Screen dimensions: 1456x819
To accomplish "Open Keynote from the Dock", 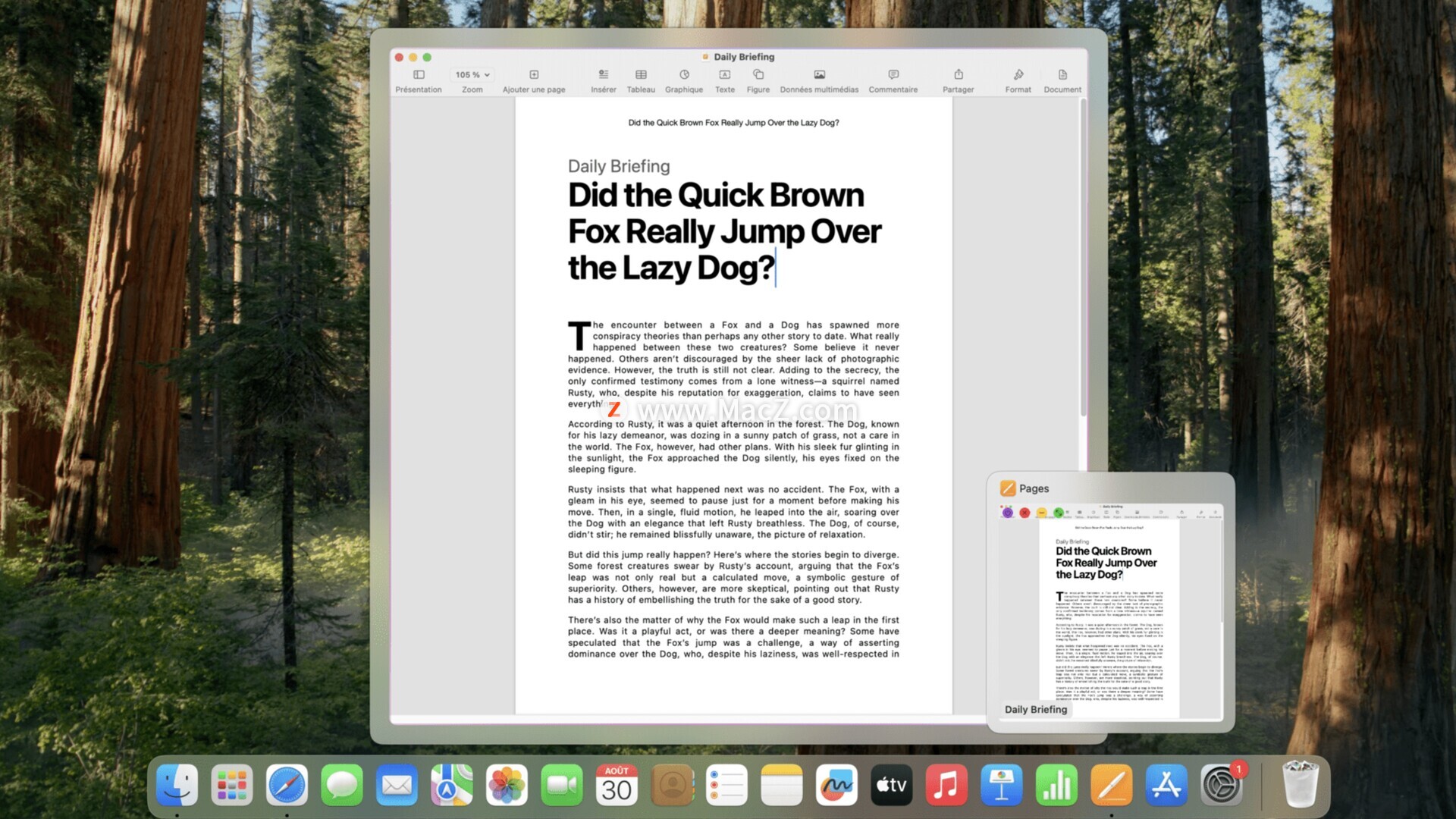I will click(x=1001, y=785).
